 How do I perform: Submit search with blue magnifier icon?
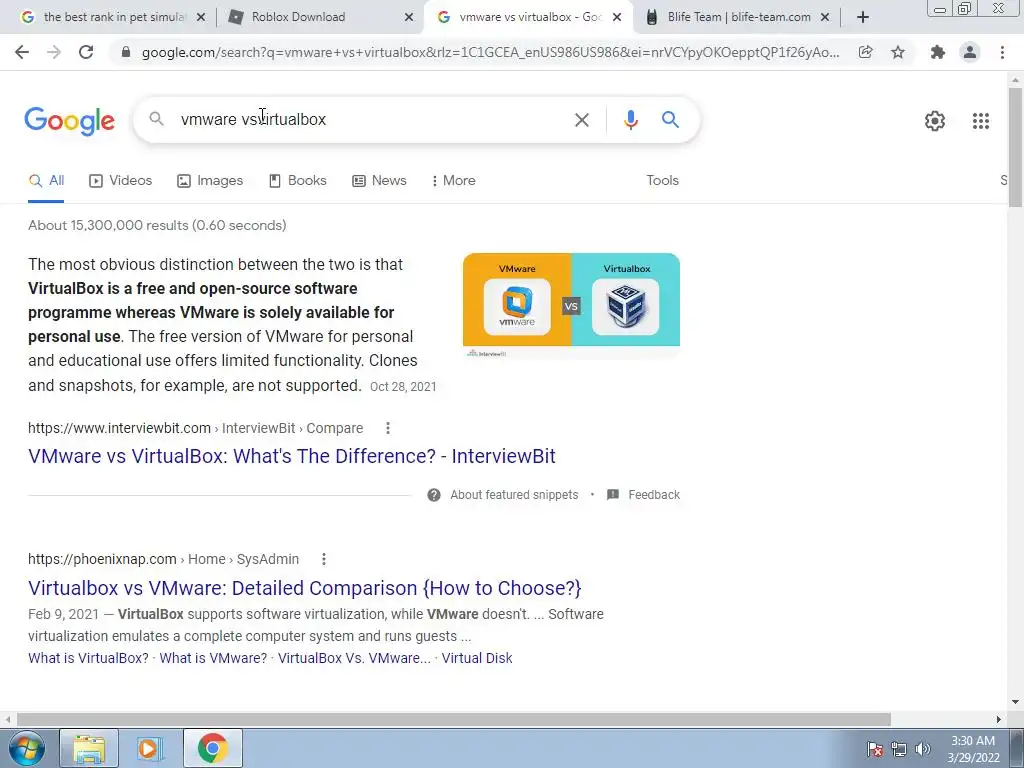pos(670,120)
